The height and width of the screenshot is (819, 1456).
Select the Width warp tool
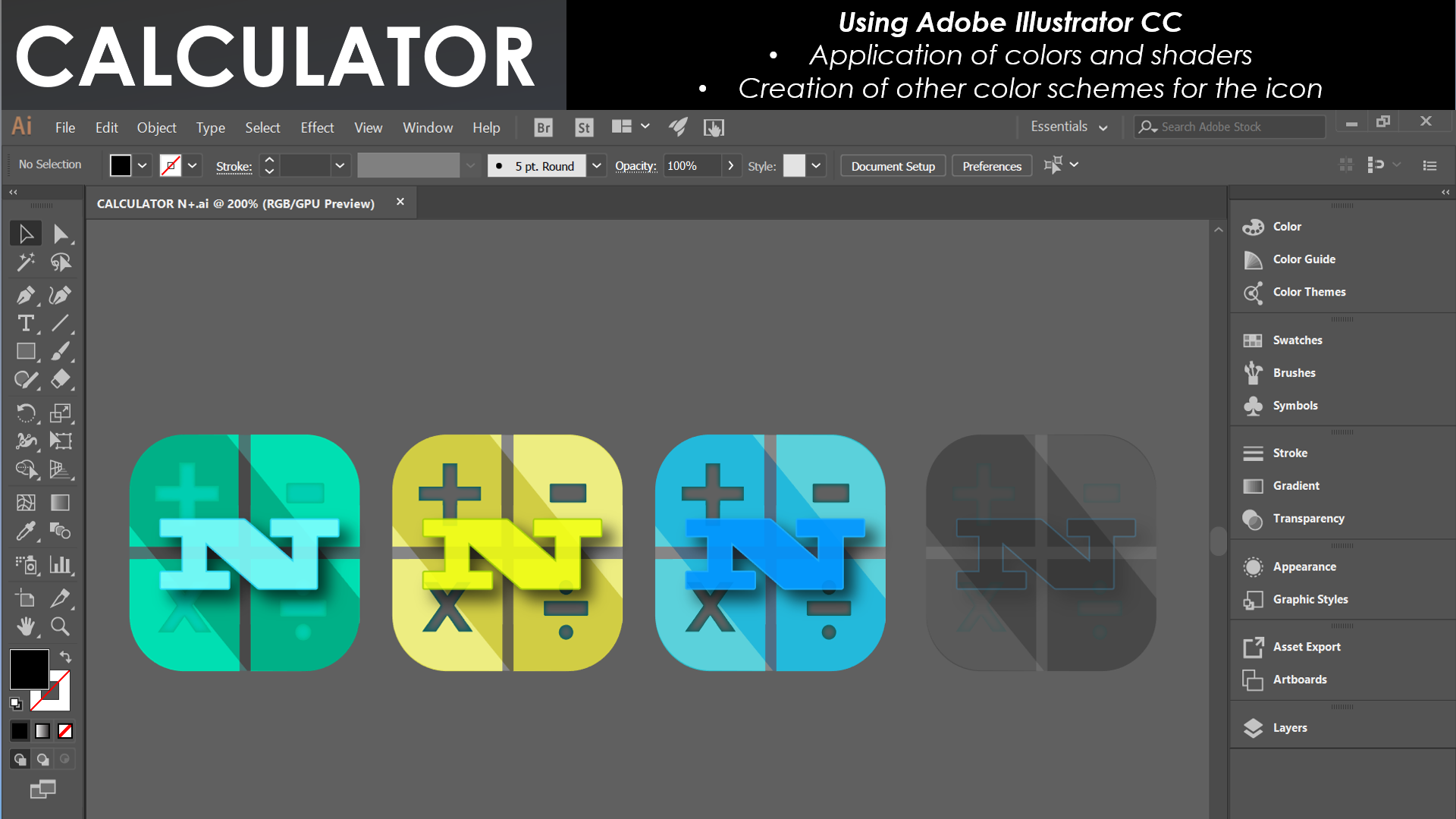[26, 441]
